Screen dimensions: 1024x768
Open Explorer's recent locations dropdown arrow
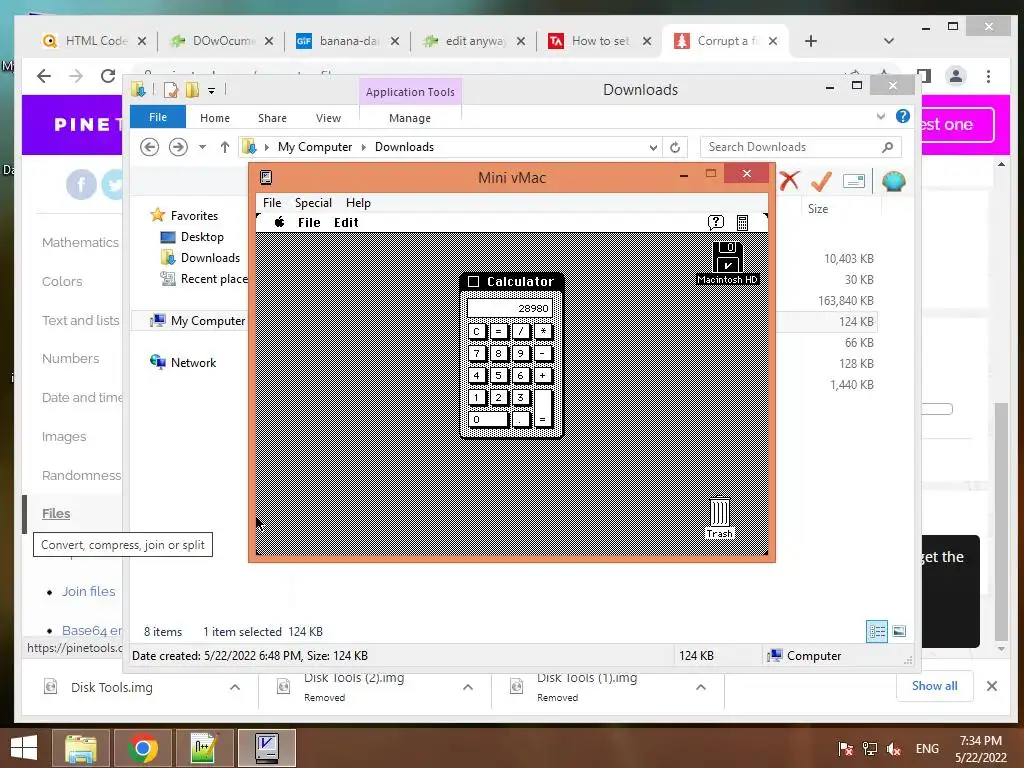[202, 147]
